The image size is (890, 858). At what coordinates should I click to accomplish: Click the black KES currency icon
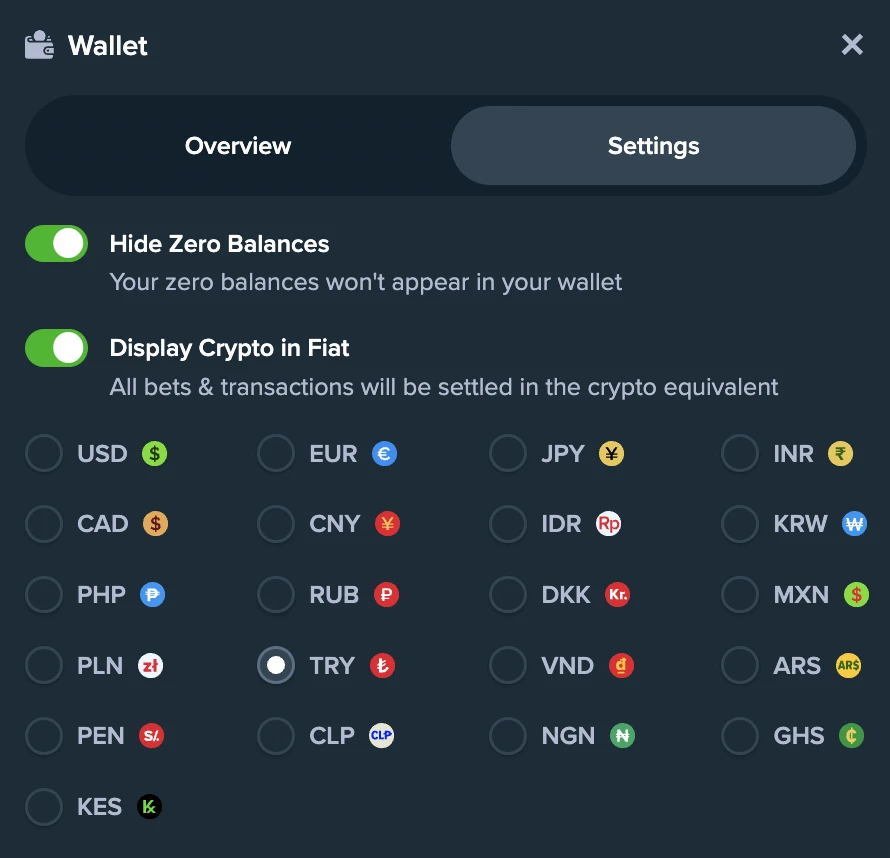click(x=149, y=807)
